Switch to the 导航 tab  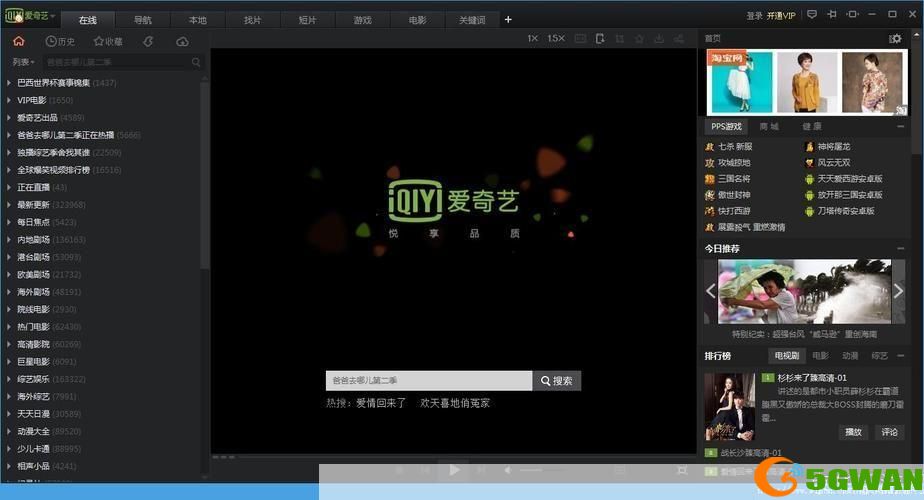[143, 20]
